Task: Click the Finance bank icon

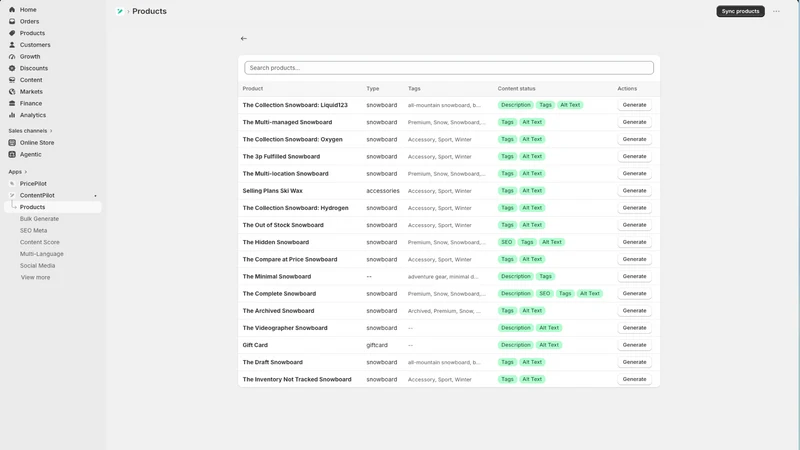Action: (x=12, y=104)
